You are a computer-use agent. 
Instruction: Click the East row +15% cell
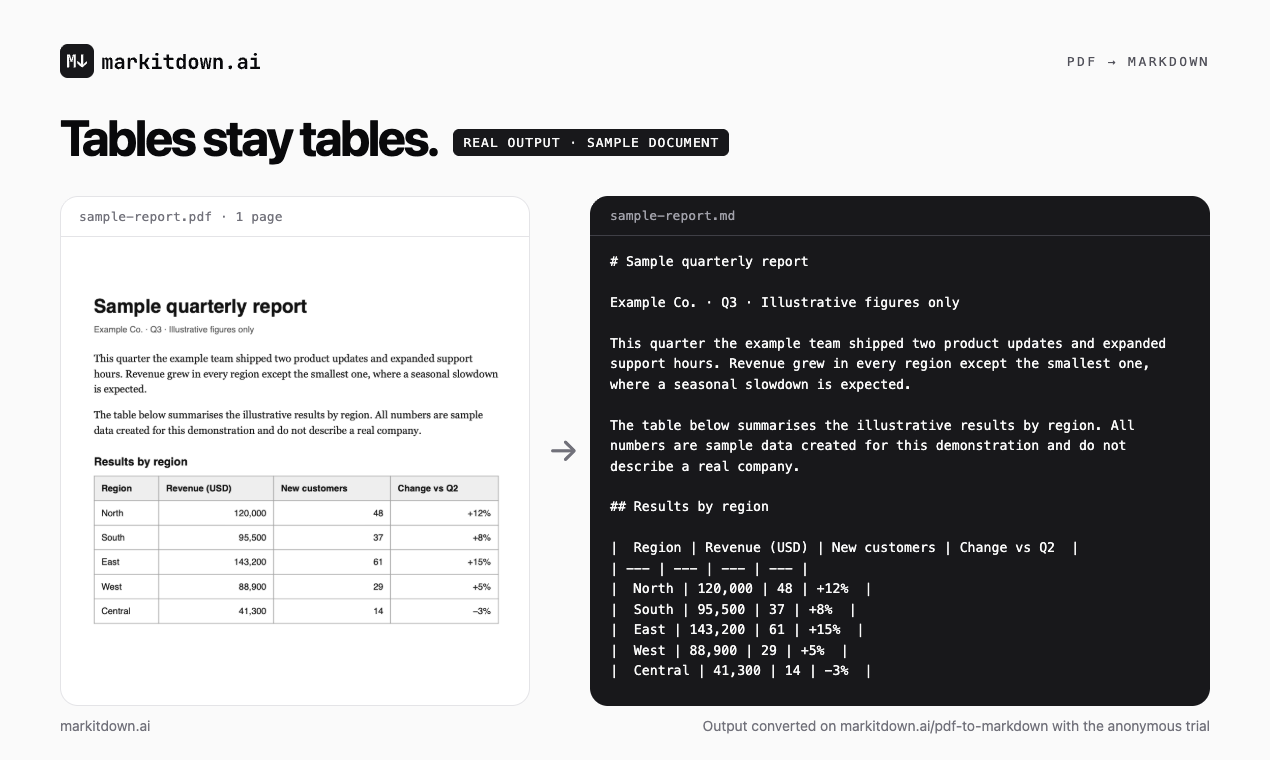444,562
